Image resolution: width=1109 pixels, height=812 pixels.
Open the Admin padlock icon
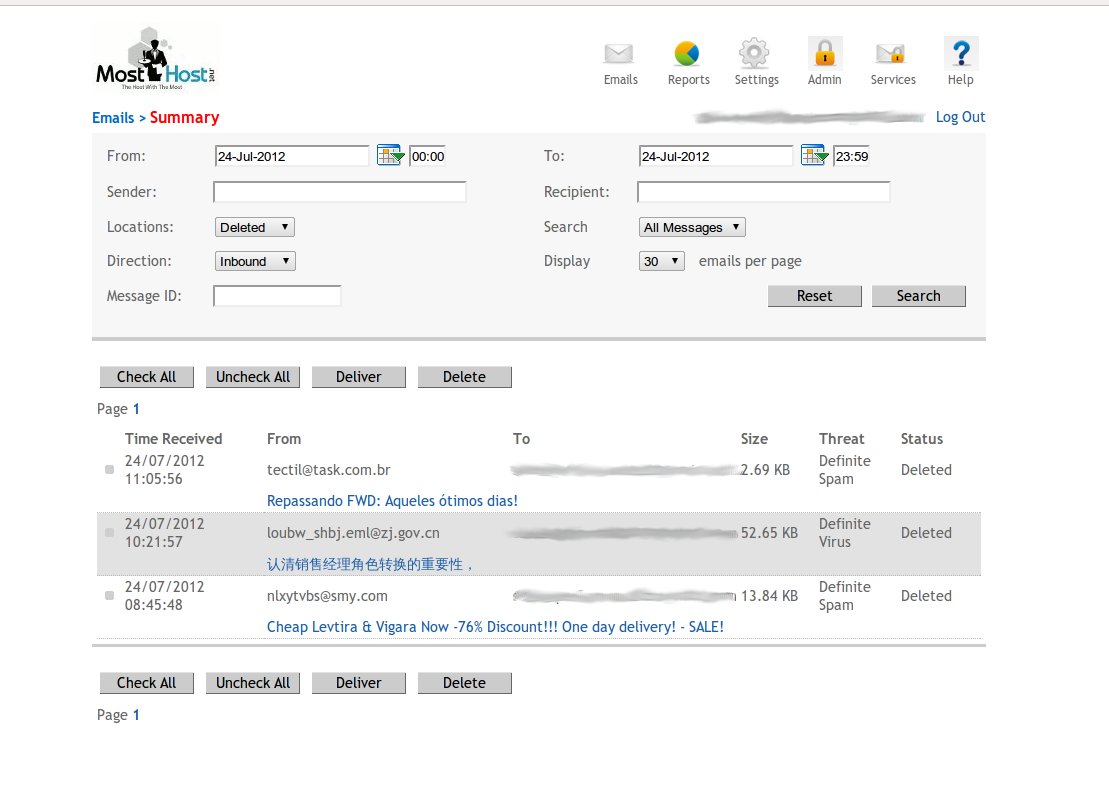click(x=824, y=54)
